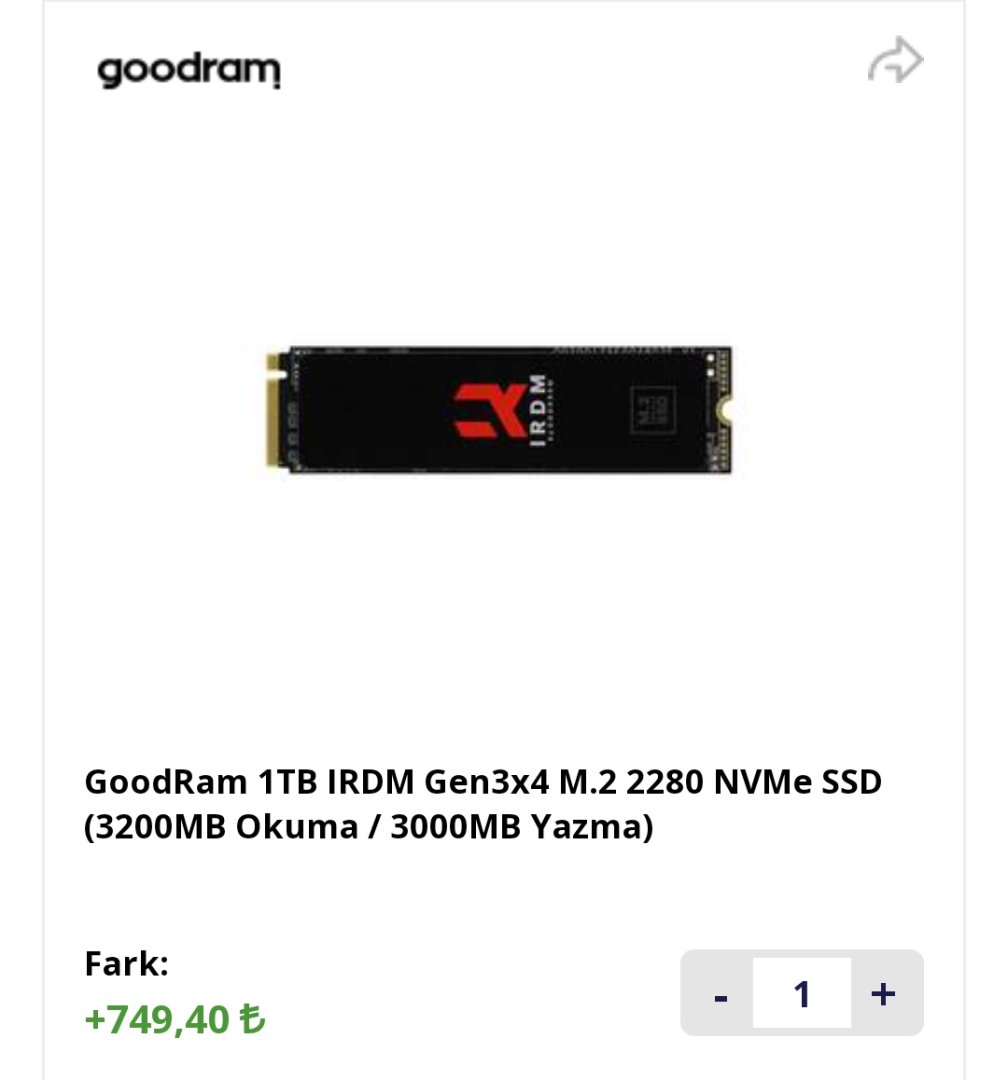Open the goodram brand logo
This screenshot has width=1008, height=1080.
(x=189, y=70)
